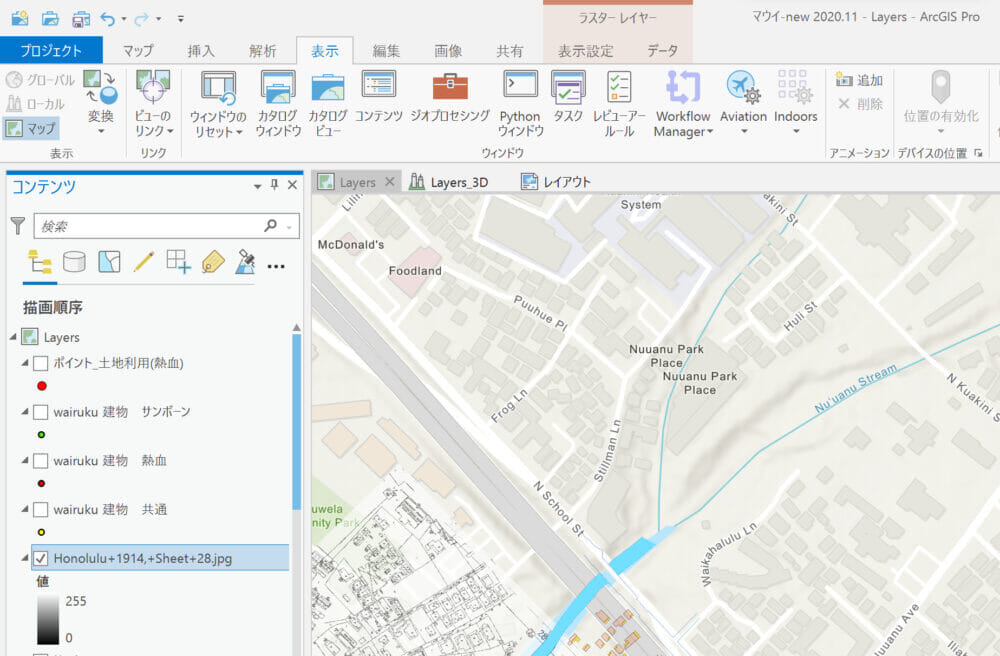Switch to the Share (共有) ribbon tab
The width and height of the screenshot is (1000, 656).
(510, 51)
